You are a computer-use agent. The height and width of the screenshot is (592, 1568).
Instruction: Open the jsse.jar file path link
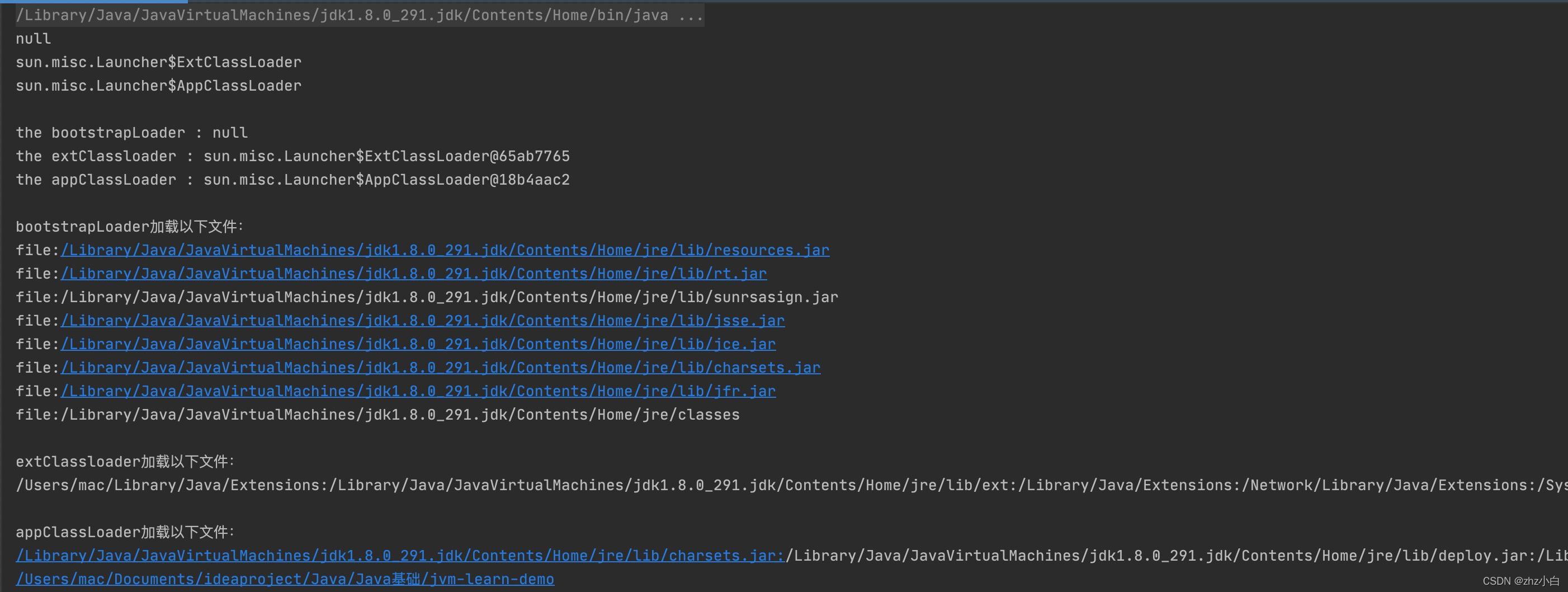(422, 321)
